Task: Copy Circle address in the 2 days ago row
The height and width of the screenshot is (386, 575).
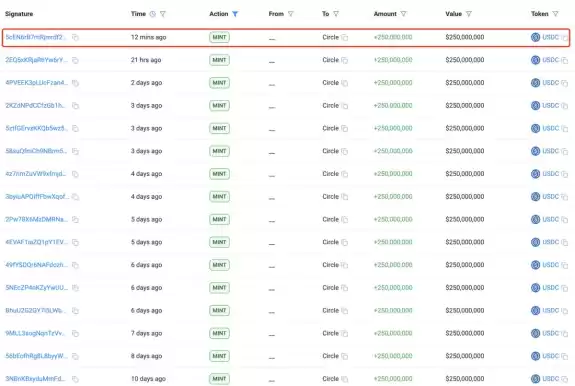Action: pos(344,83)
